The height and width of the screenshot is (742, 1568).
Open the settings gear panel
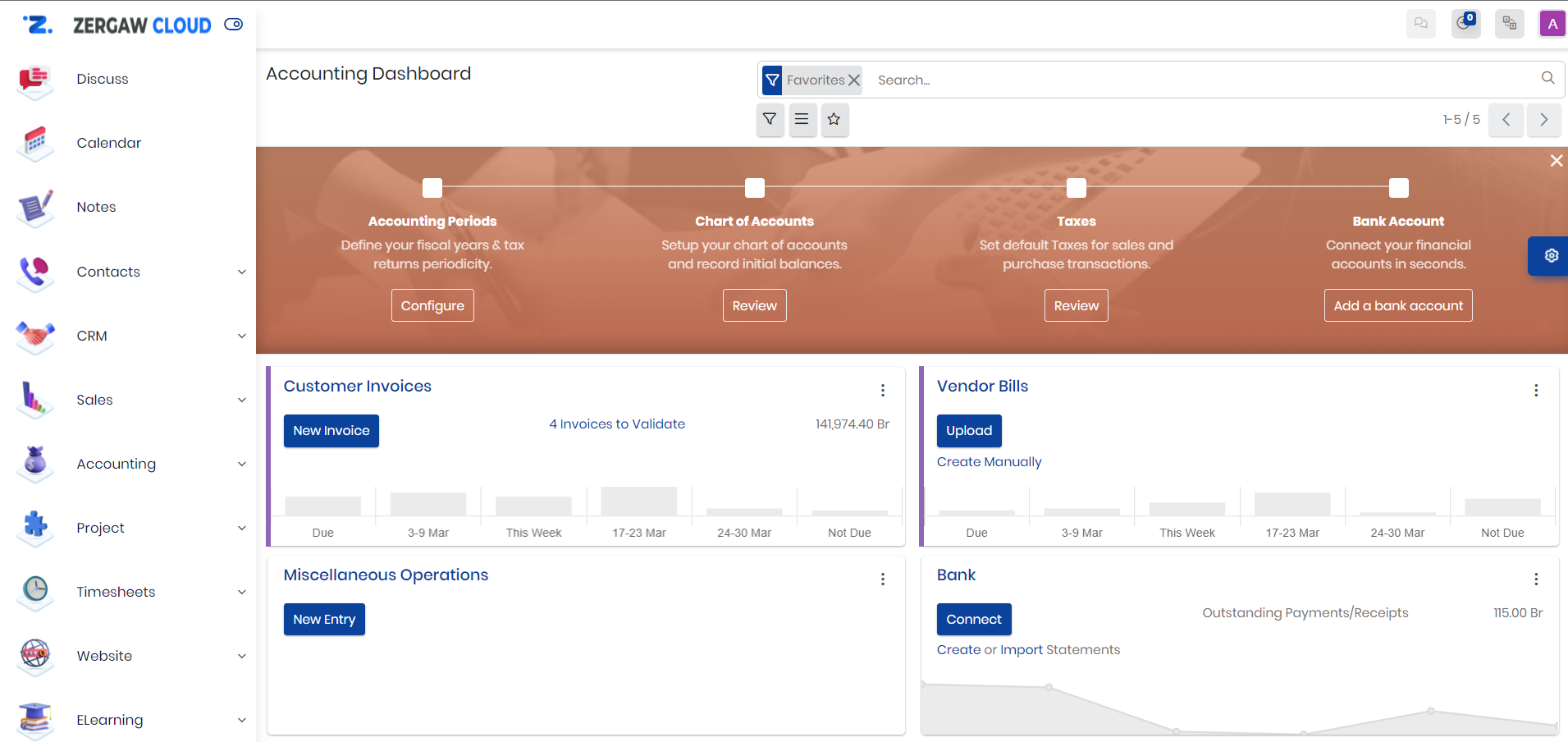click(x=1551, y=256)
